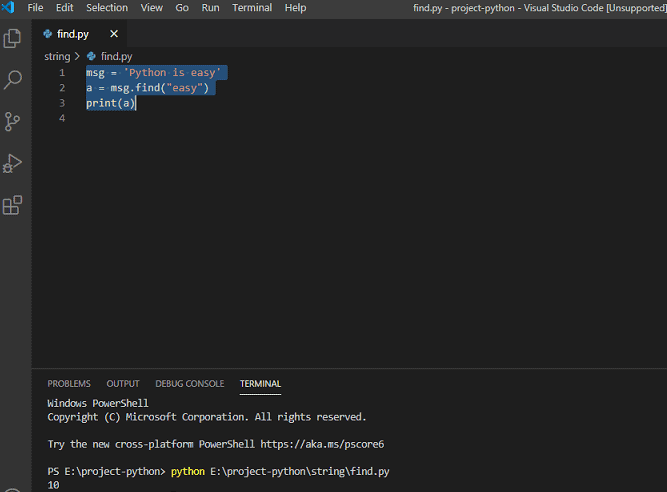
Task: Click the window title text
Action: [x=539, y=8]
